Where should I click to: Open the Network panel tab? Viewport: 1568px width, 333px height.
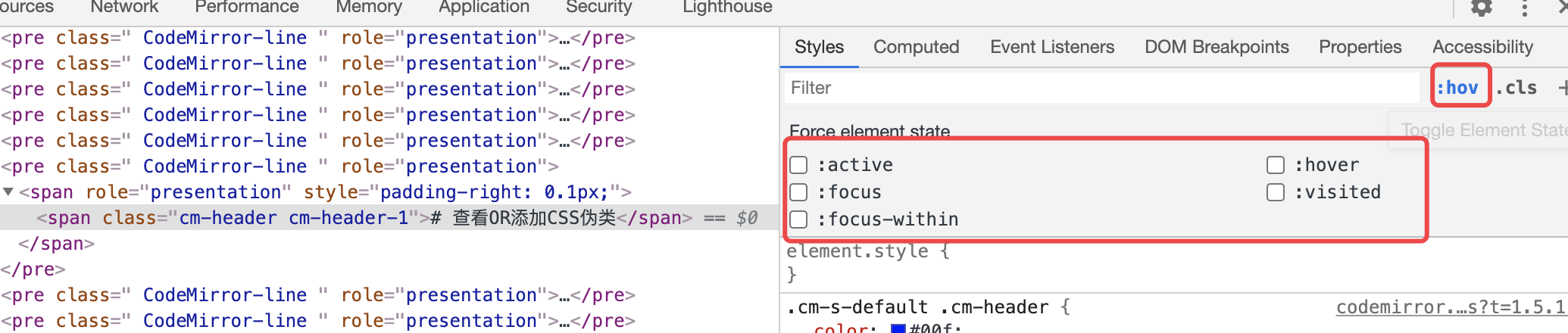coord(124,8)
